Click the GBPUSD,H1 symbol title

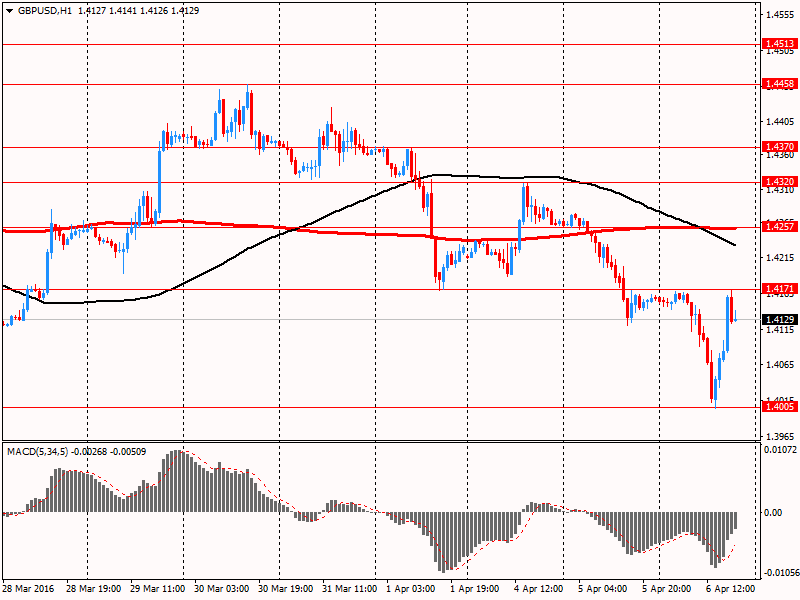[x=45, y=11]
